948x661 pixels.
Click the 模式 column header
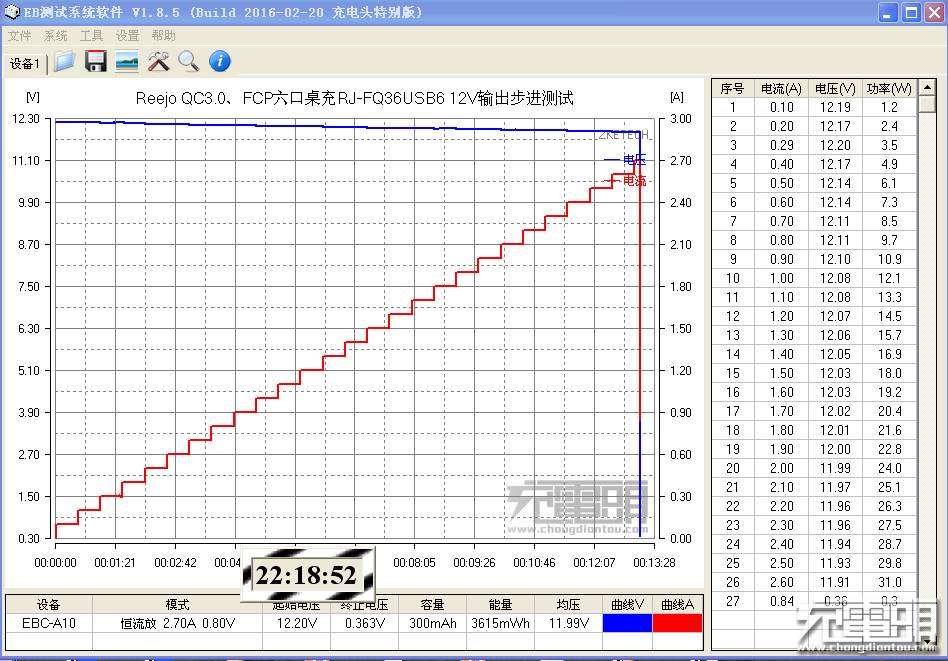[177, 604]
